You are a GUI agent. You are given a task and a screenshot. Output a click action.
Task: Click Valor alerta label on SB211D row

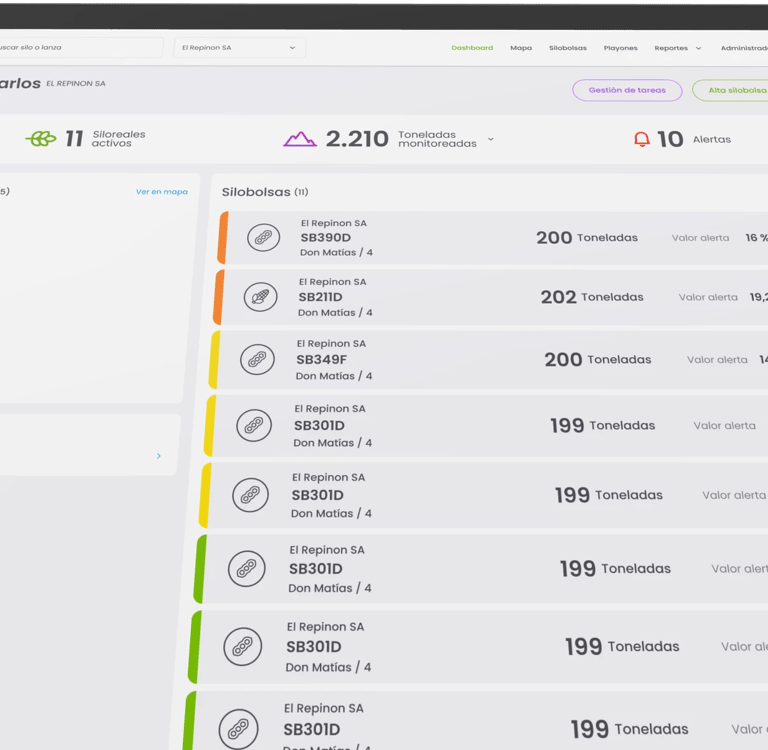708,297
